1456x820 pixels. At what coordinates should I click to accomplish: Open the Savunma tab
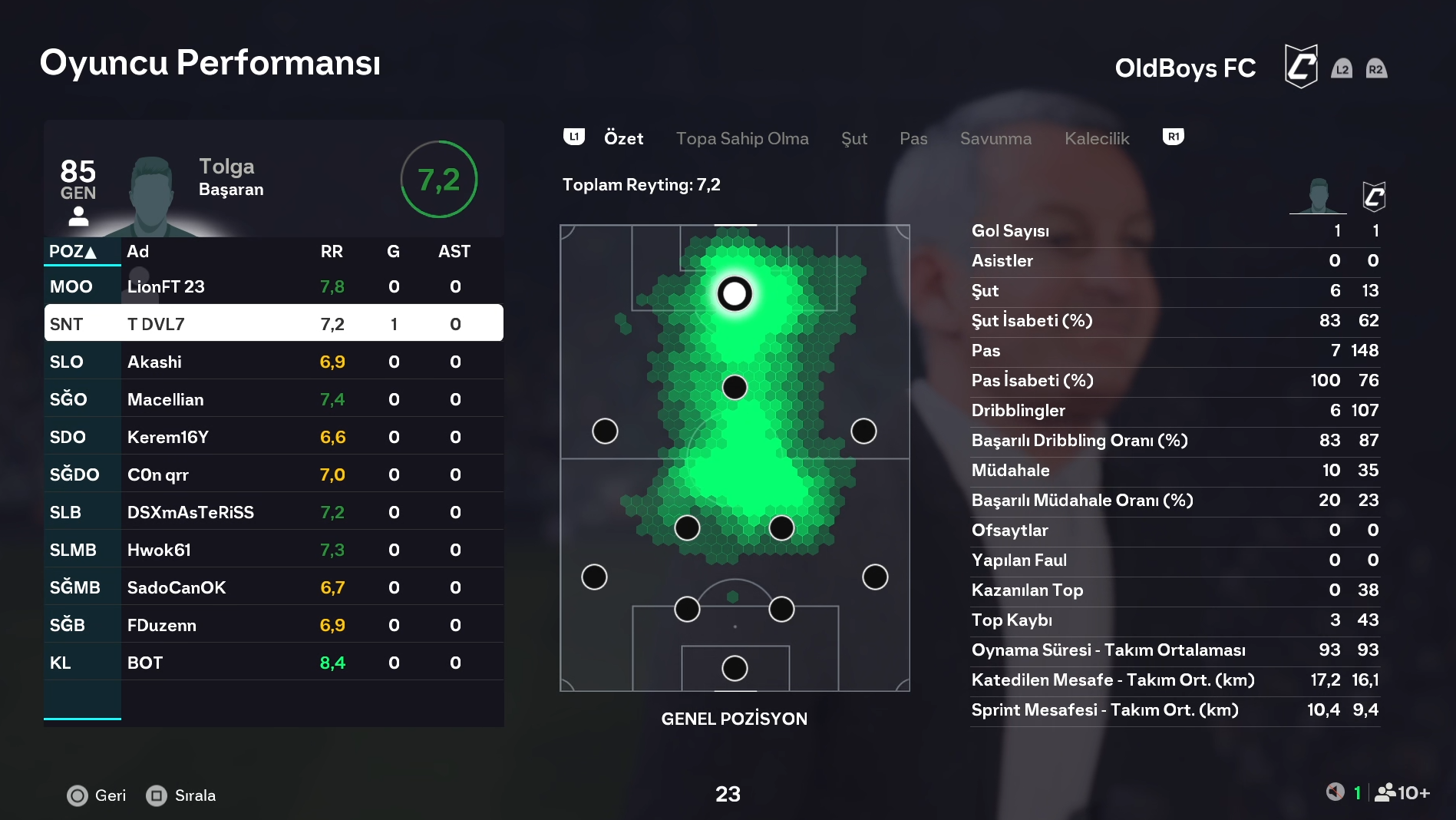[x=995, y=139]
